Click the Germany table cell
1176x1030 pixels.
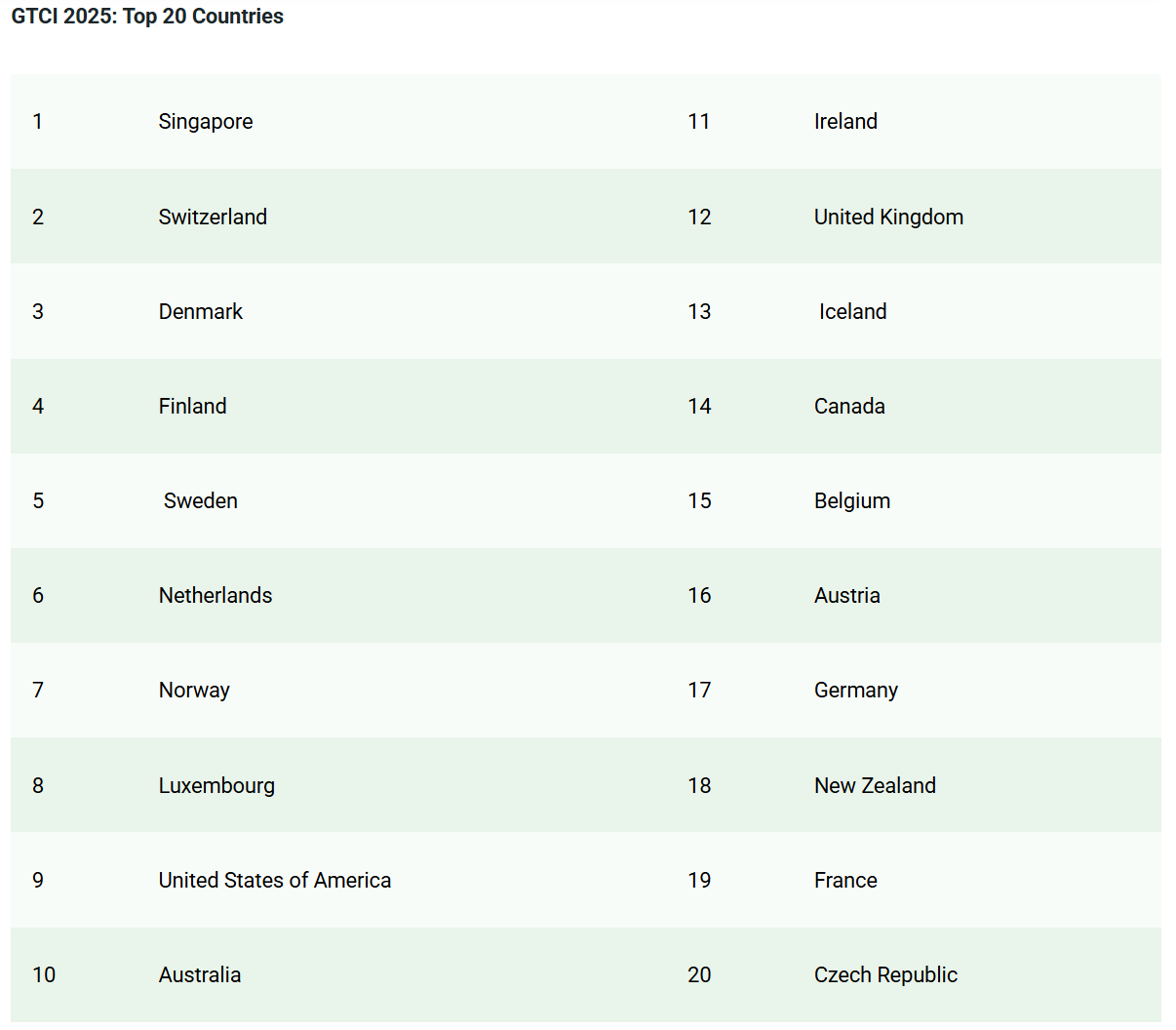(856, 690)
